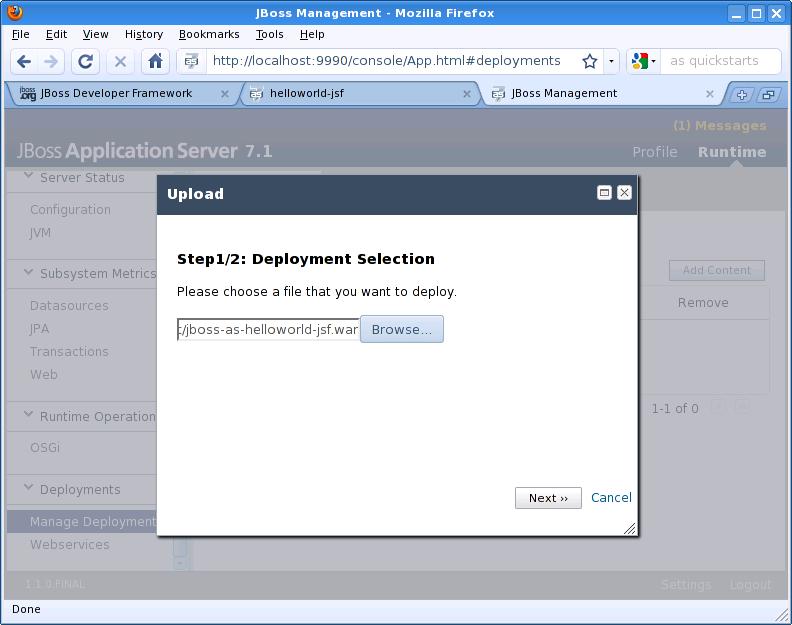This screenshot has width=792, height=625.
Task: Go forward with the Forward arrow
Action: click(51, 62)
